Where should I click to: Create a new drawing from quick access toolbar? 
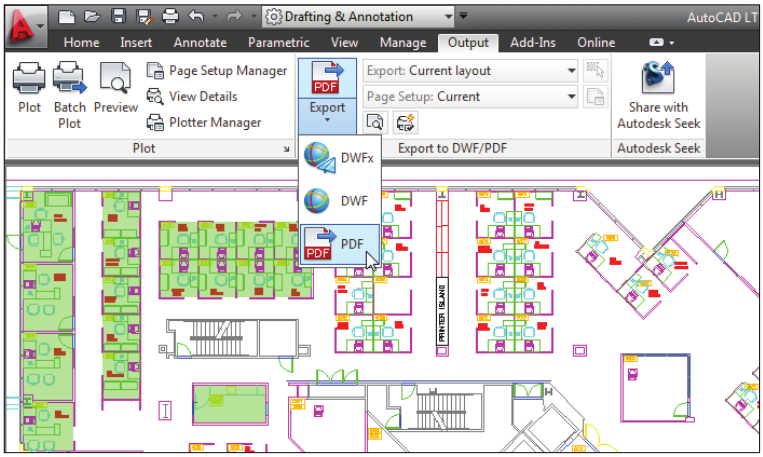click(66, 17)
